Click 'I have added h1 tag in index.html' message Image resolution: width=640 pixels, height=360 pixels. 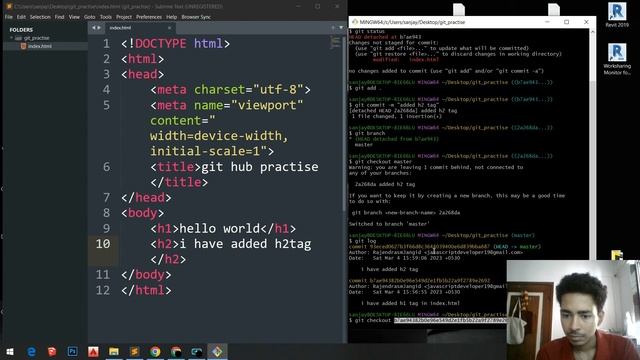410,303
